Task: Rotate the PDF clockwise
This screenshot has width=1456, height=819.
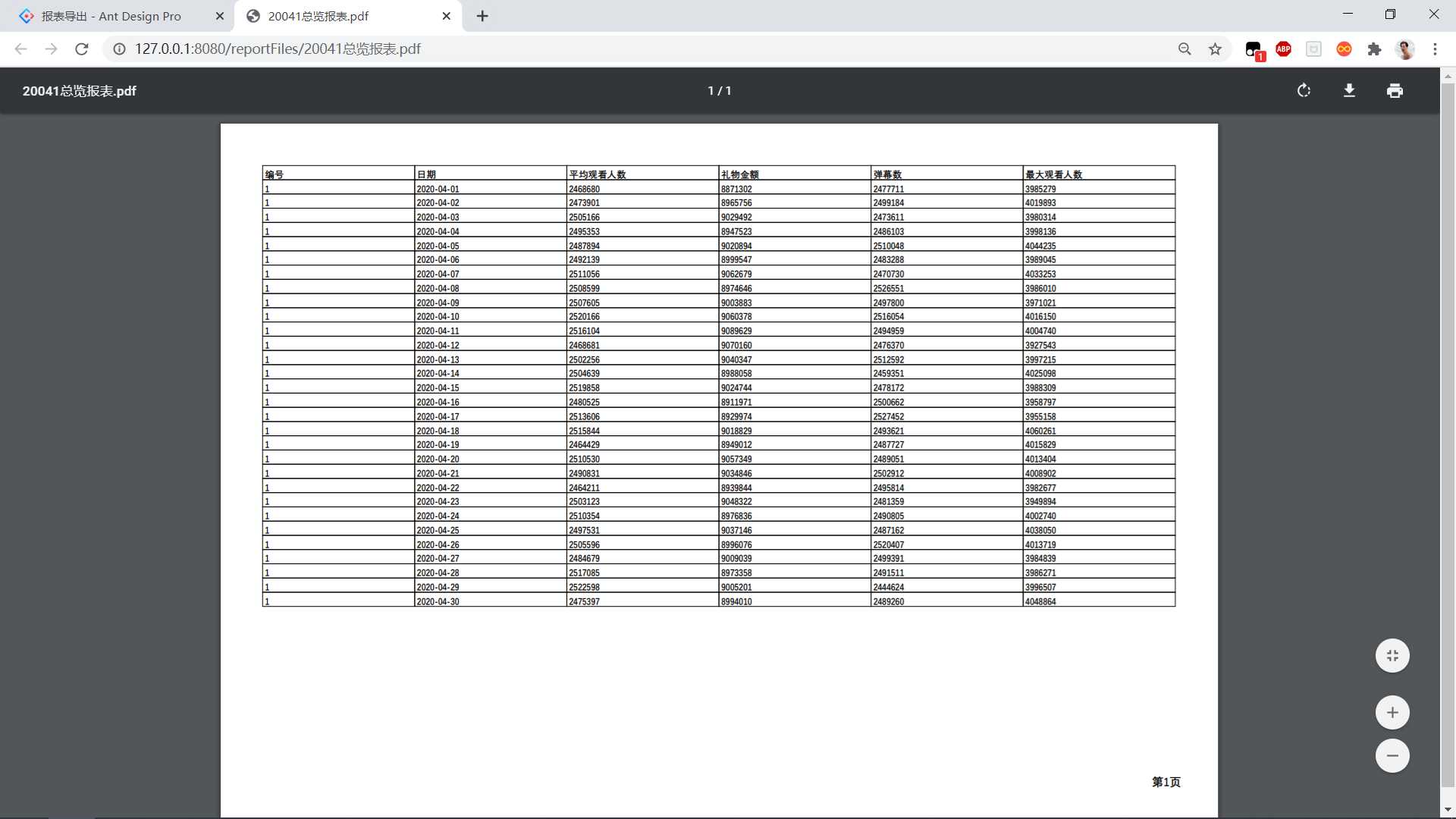Action: pyautogui.click(x=1304, y=91)
